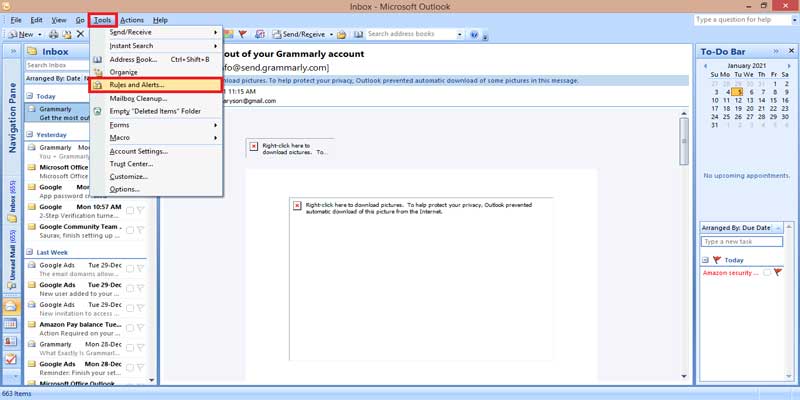Toggle category box on Amazon Pay balance email
This screenshot has width=800, height=400.
(131, 328)
